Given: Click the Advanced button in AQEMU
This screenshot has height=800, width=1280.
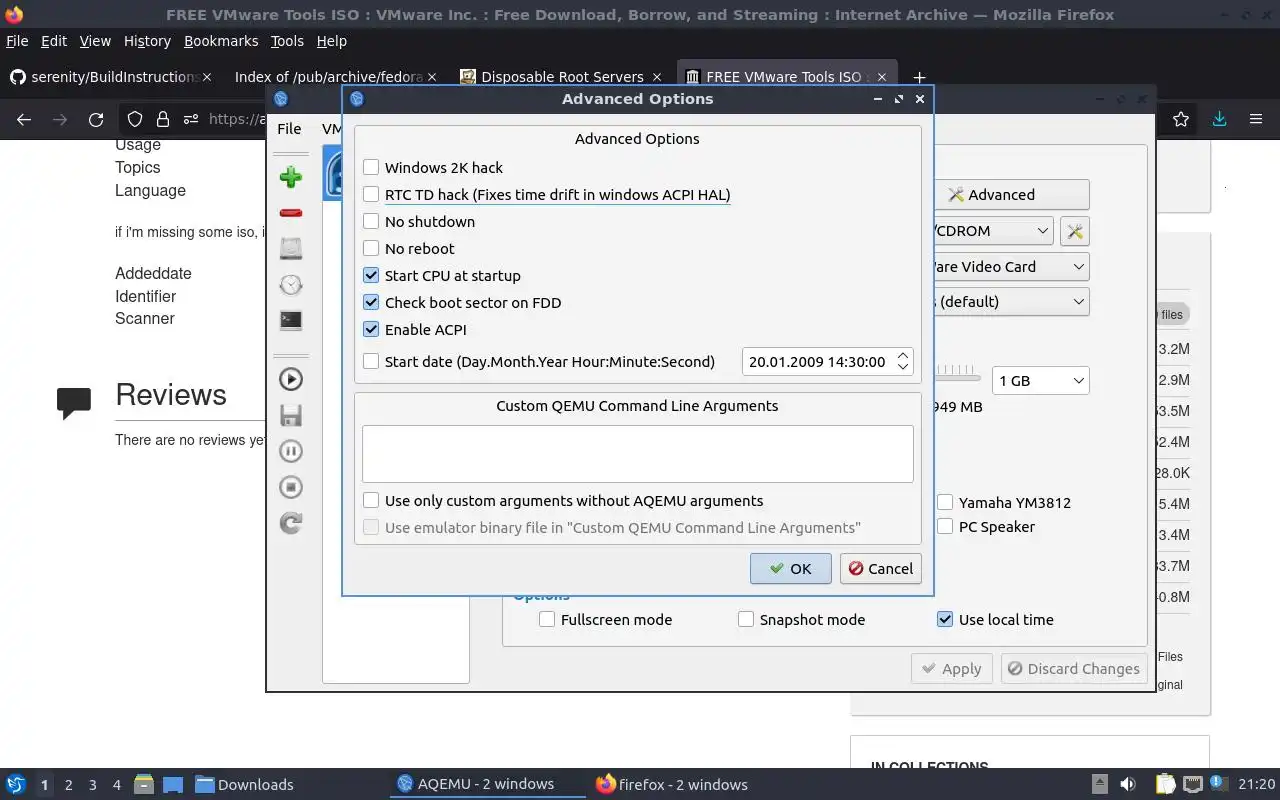Looking at the screenshot, I should tap(1011, 195).
